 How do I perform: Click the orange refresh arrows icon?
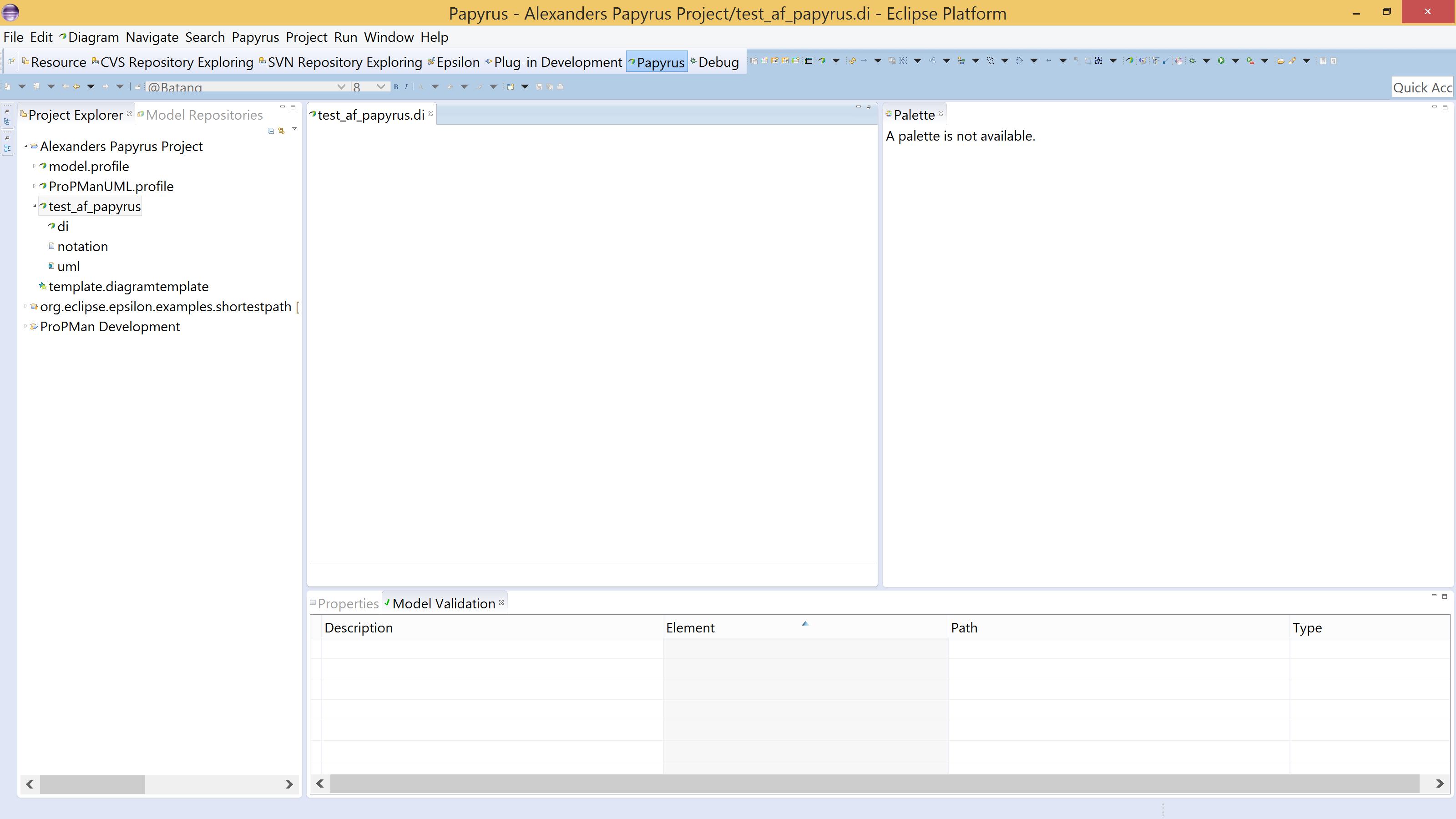point(852,61)
